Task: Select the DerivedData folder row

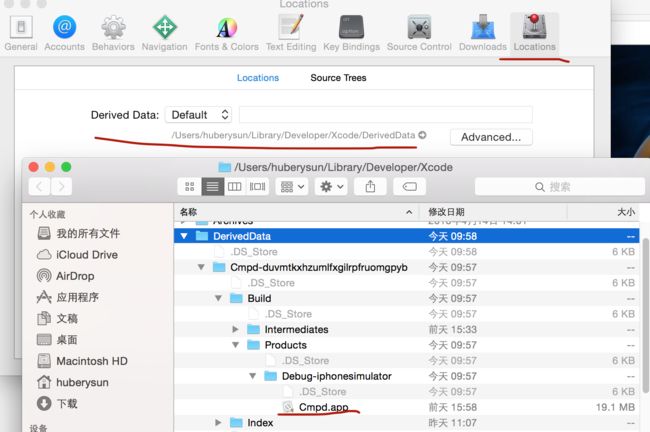Action: pos(406,236)
